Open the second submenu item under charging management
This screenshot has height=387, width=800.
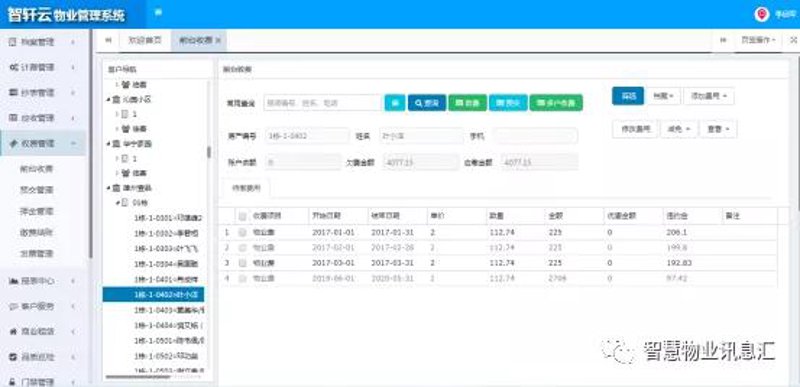point(36,190)
